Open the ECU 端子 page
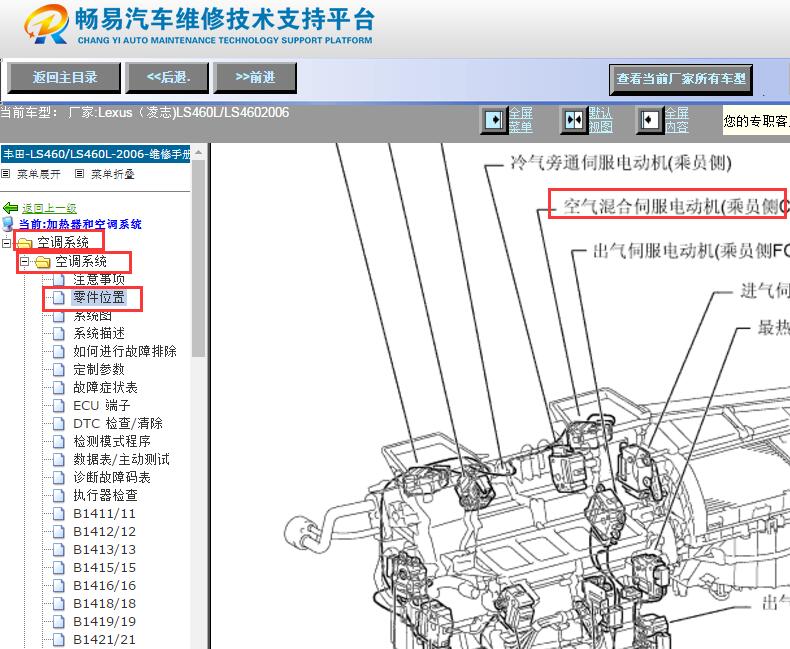The image size is (790, 649). click(x=102, y=406)
